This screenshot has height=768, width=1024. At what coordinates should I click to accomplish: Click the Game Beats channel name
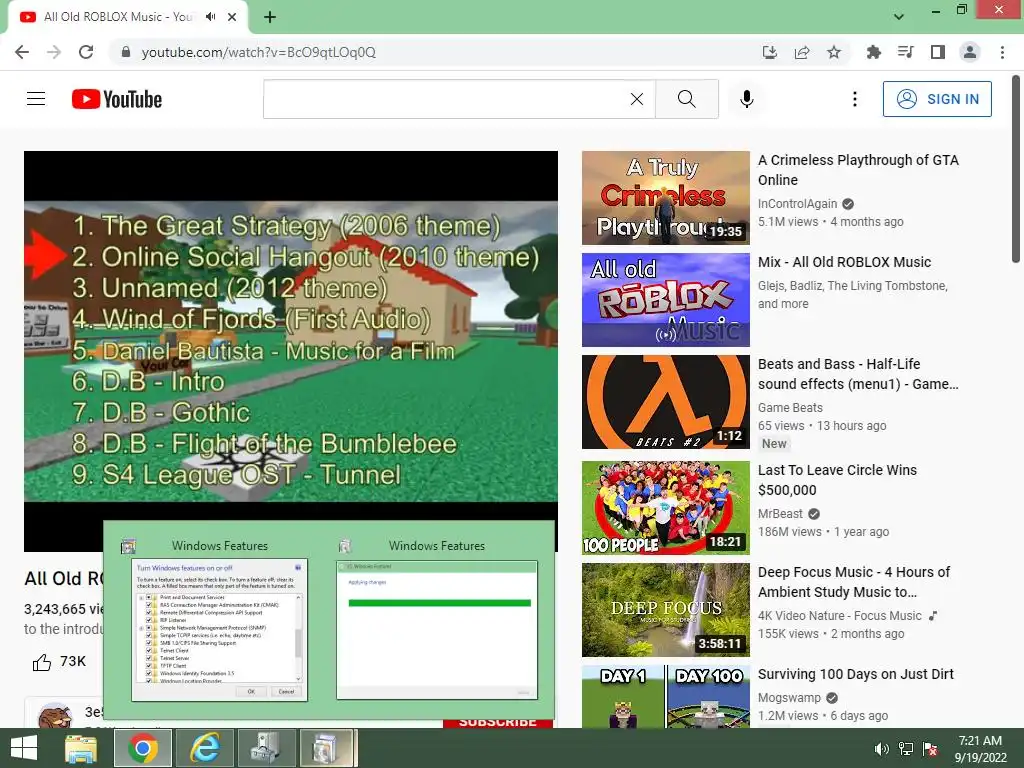pos(790,408)
